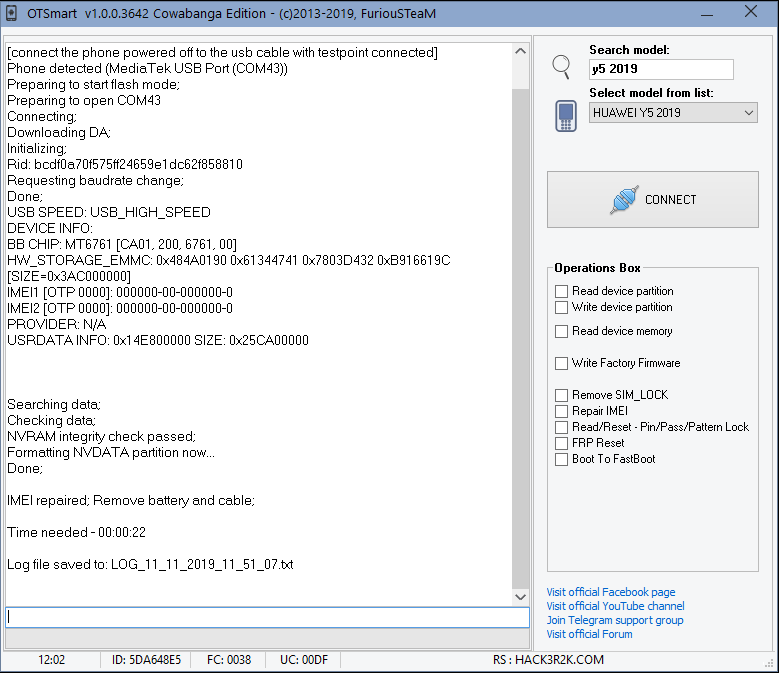Toggle the FRP Reset checkbox
779x673 pixels.
point(561,443)
